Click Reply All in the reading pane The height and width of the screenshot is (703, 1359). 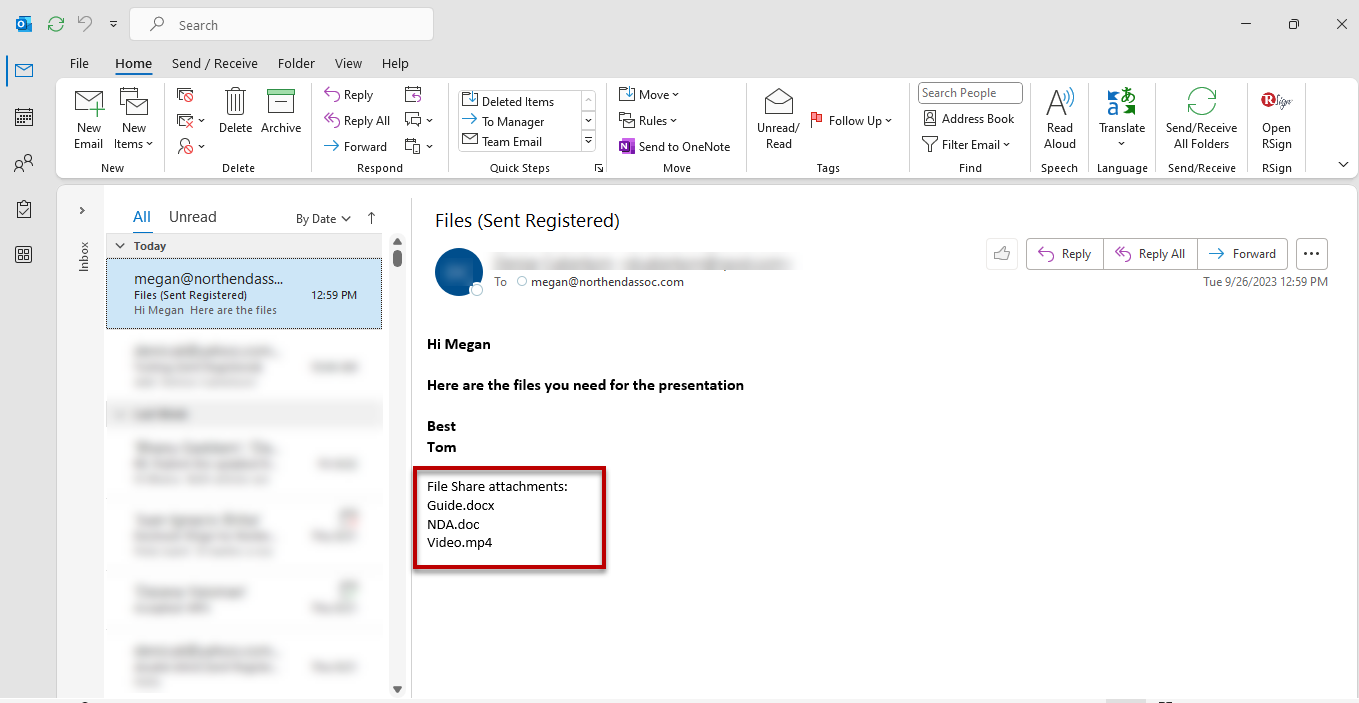(x=1150, y=254)
